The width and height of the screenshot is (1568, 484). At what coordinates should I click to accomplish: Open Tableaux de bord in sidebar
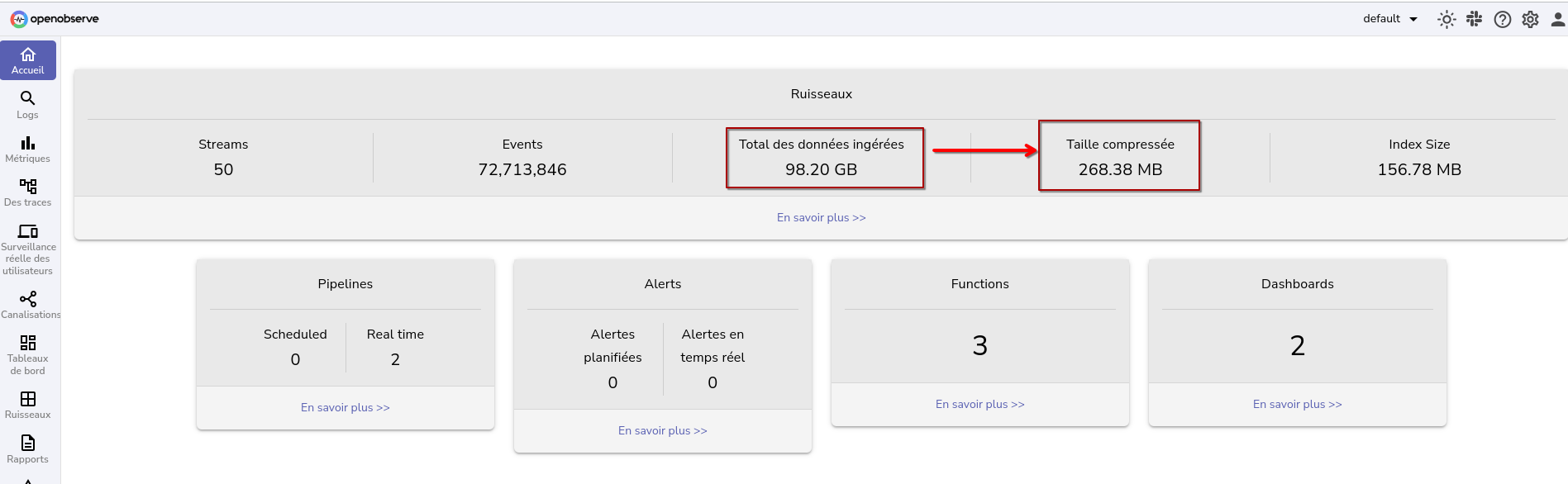point(27,354)
